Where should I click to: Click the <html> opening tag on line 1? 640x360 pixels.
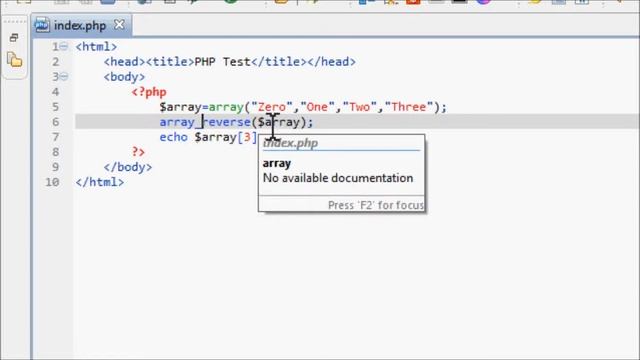(x=96, y=47)
